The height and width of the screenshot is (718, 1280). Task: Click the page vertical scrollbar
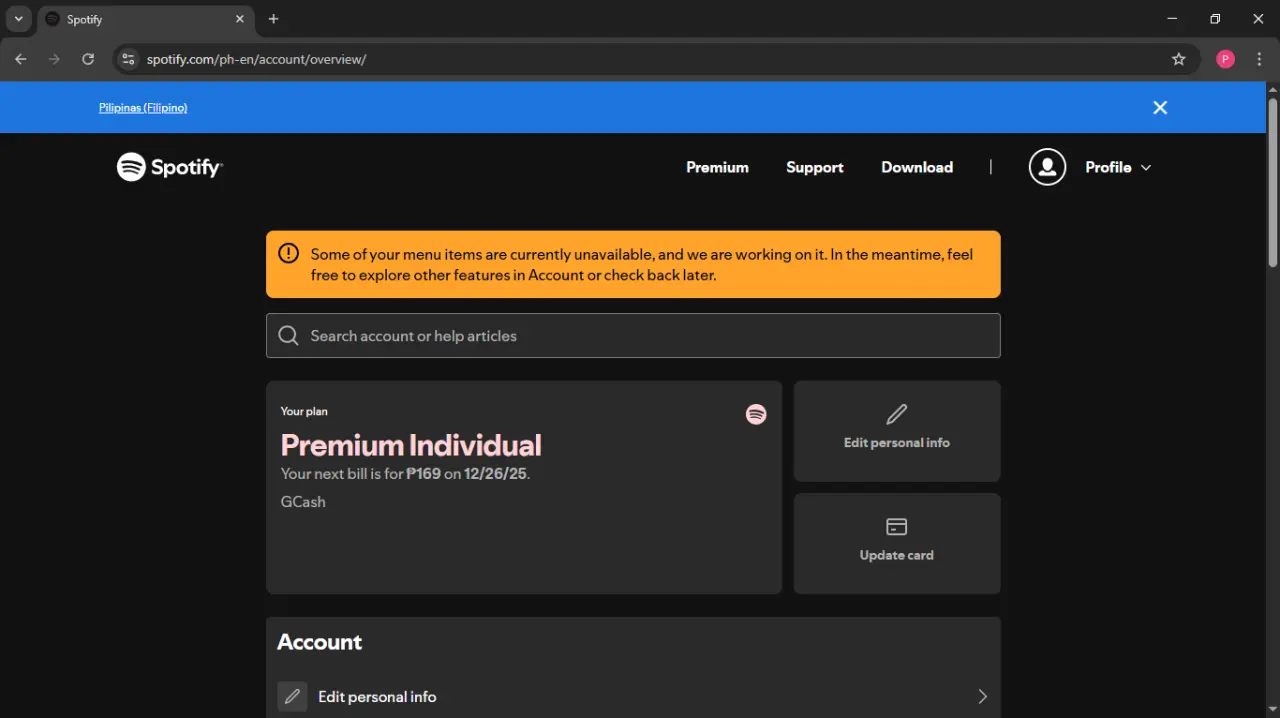[x=1273, y=182]
